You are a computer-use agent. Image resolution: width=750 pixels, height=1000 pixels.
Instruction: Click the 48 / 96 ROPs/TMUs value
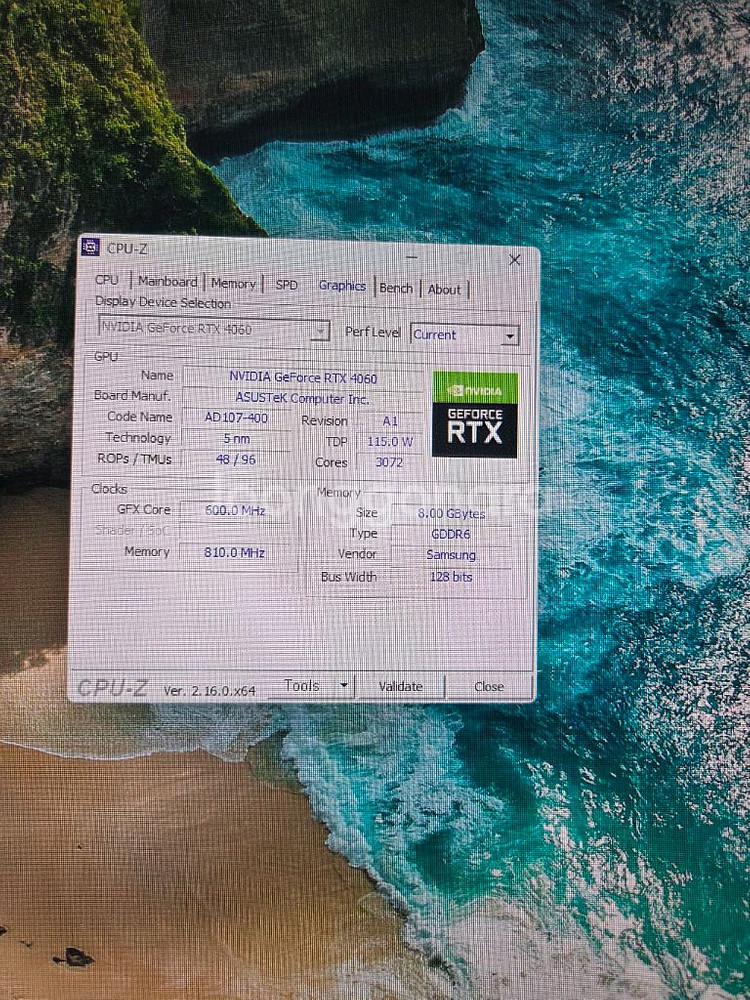pyautogui.click(x=236, y=459)
